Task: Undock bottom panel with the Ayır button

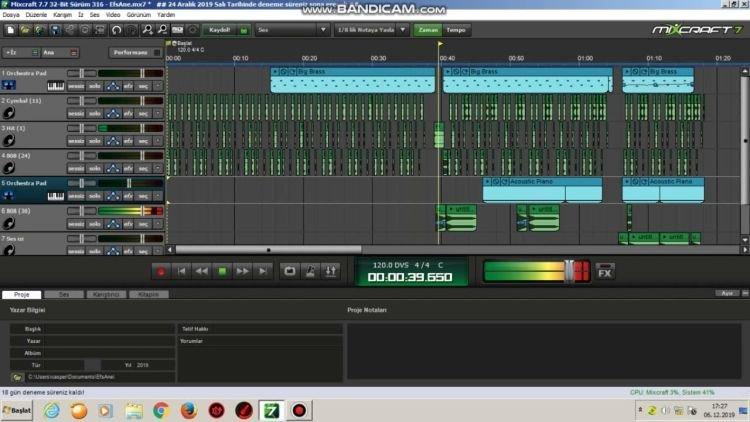Action: [727, 293]
